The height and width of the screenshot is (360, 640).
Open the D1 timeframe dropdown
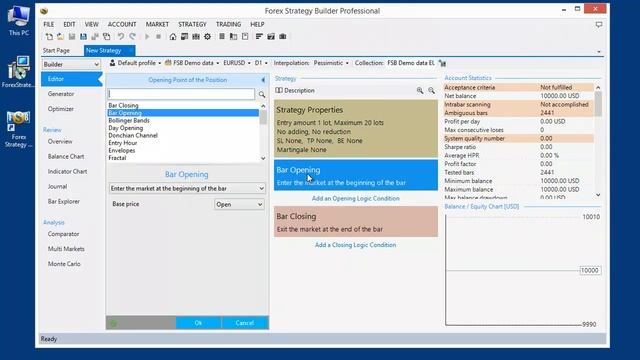(x=261, y=63)
